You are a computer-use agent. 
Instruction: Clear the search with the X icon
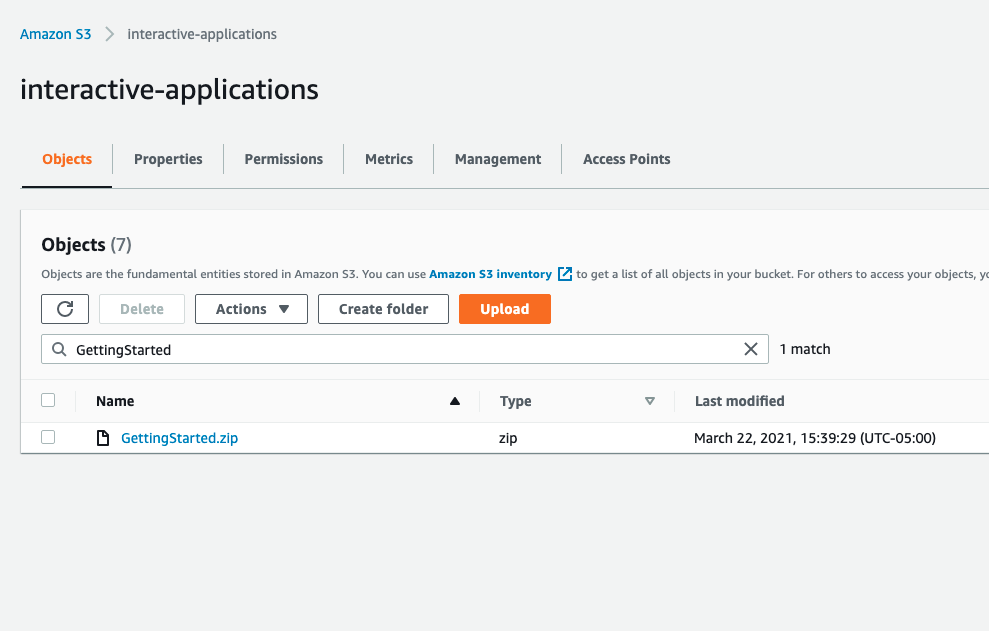(x=751, y=349)
